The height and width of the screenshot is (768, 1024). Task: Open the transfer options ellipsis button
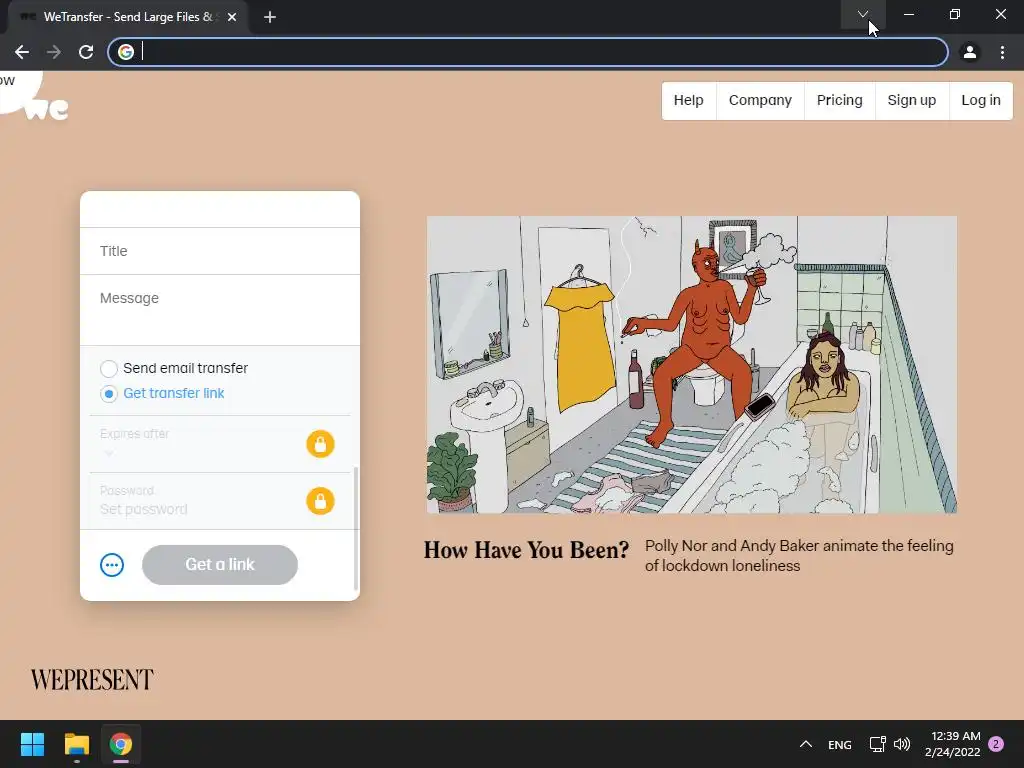[x=112, y=565]
